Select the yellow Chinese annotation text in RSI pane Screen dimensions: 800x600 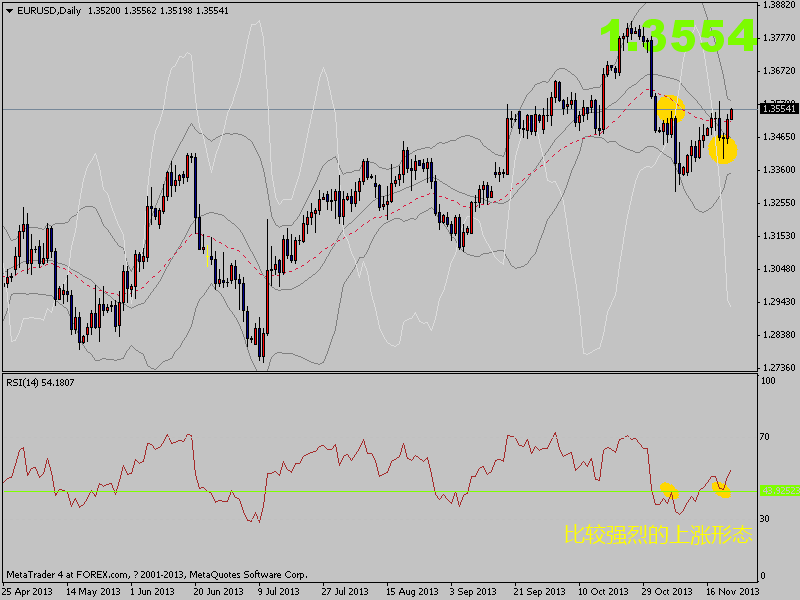coord(658,535)
